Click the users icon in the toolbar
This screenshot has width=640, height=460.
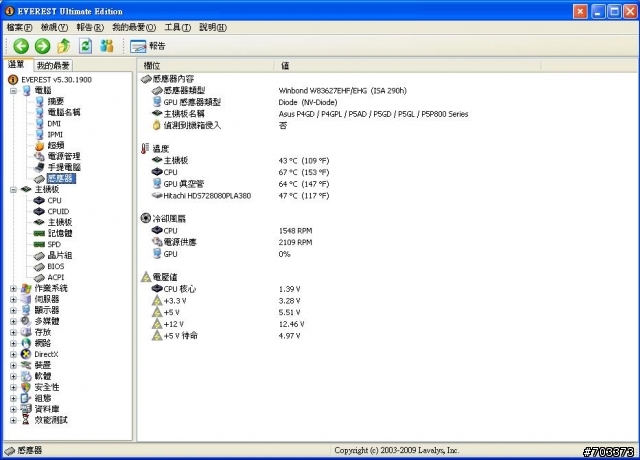(107, 46)
